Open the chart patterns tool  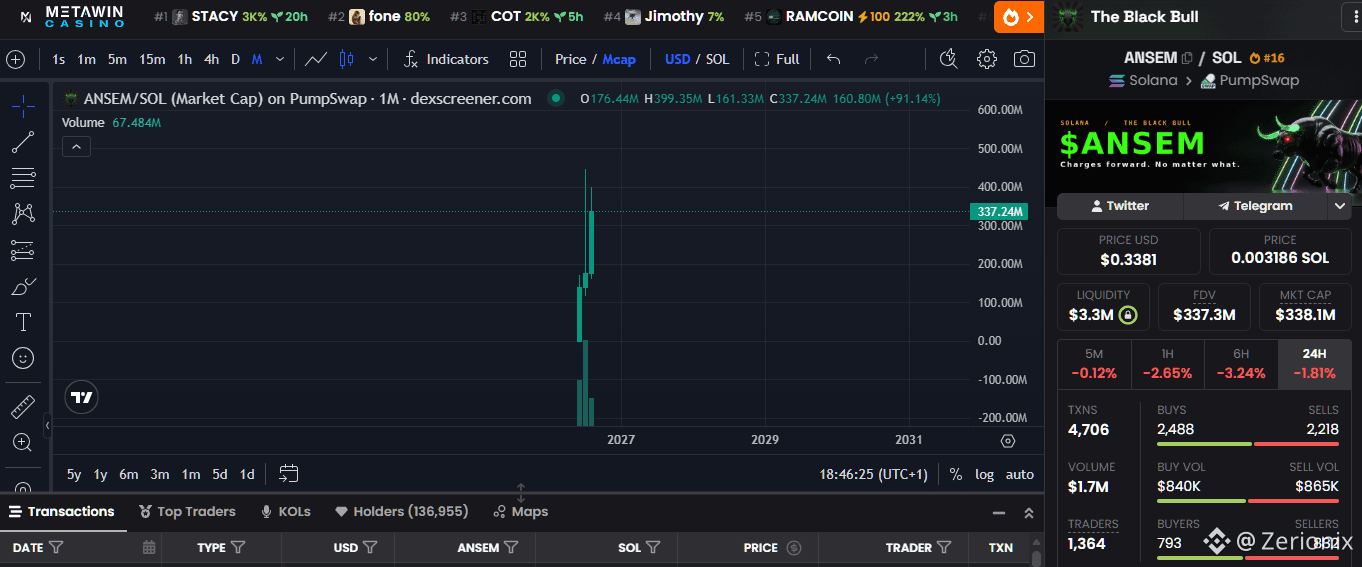coord(23,213)
